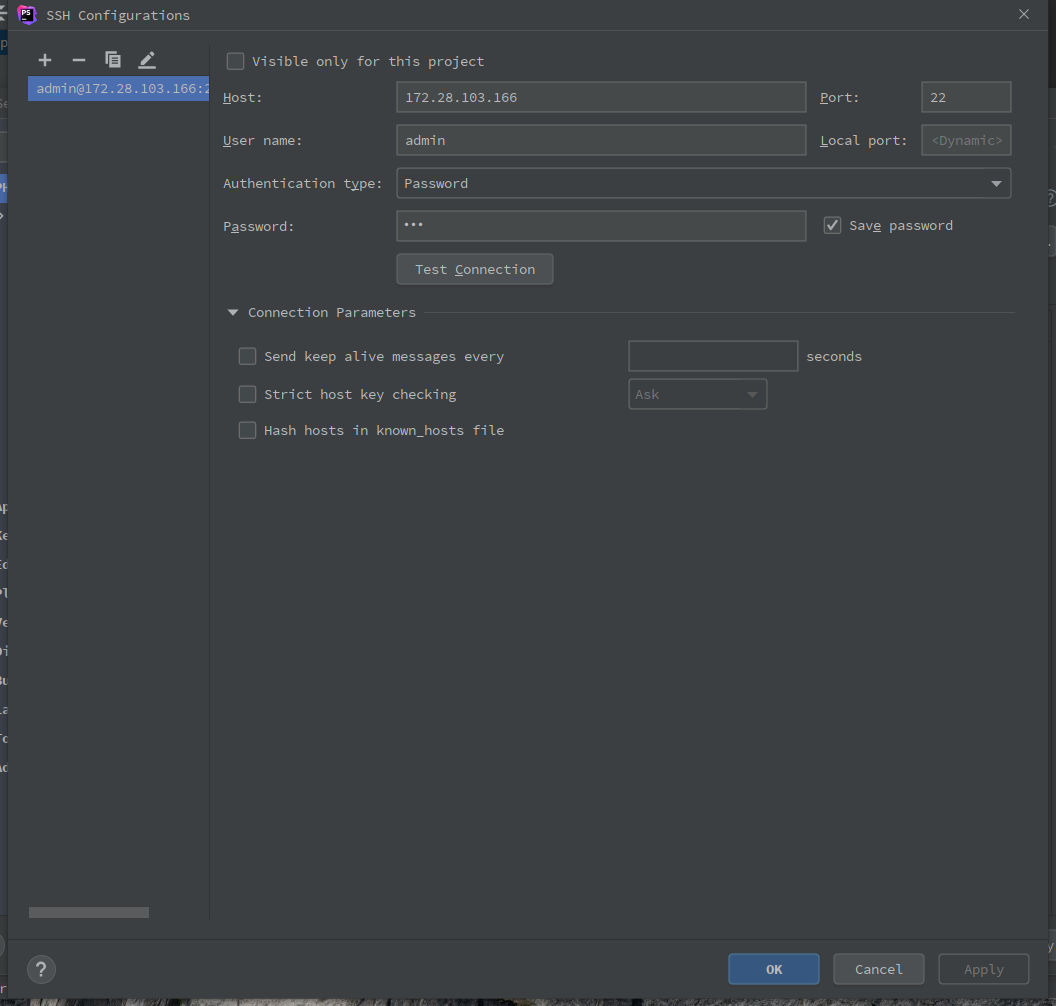
Task: Open help with the question mark icon
Action: 41,969
